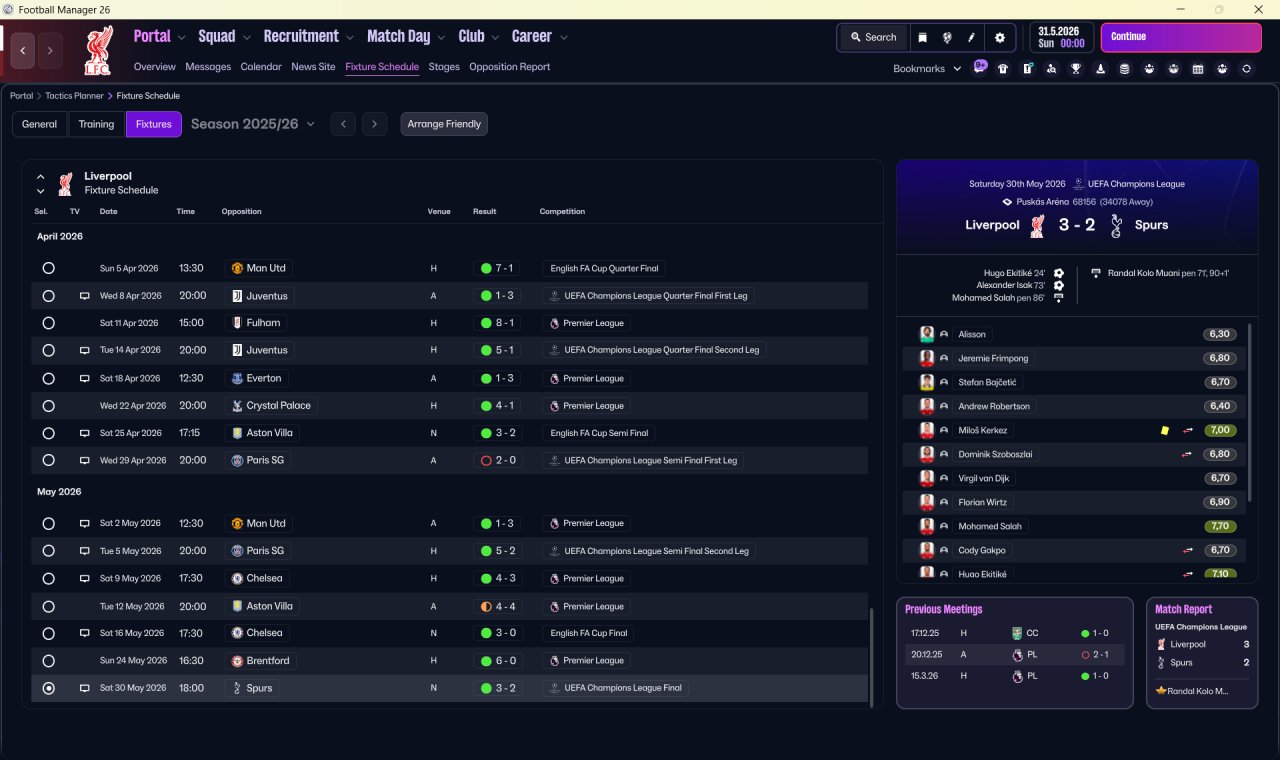1280x760 pixels.
Task: Click the Everton crest in fixtures list
Action: pyautogui.click(x=237, y=378)
